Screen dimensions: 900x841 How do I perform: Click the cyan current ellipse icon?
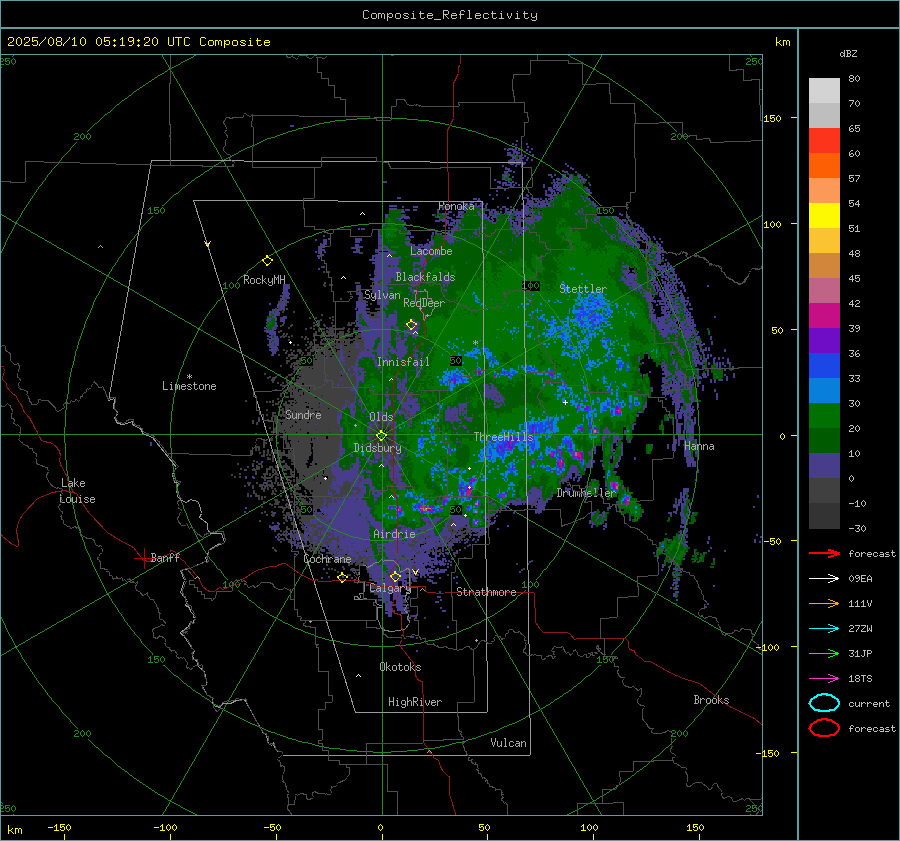coord(824,703)
